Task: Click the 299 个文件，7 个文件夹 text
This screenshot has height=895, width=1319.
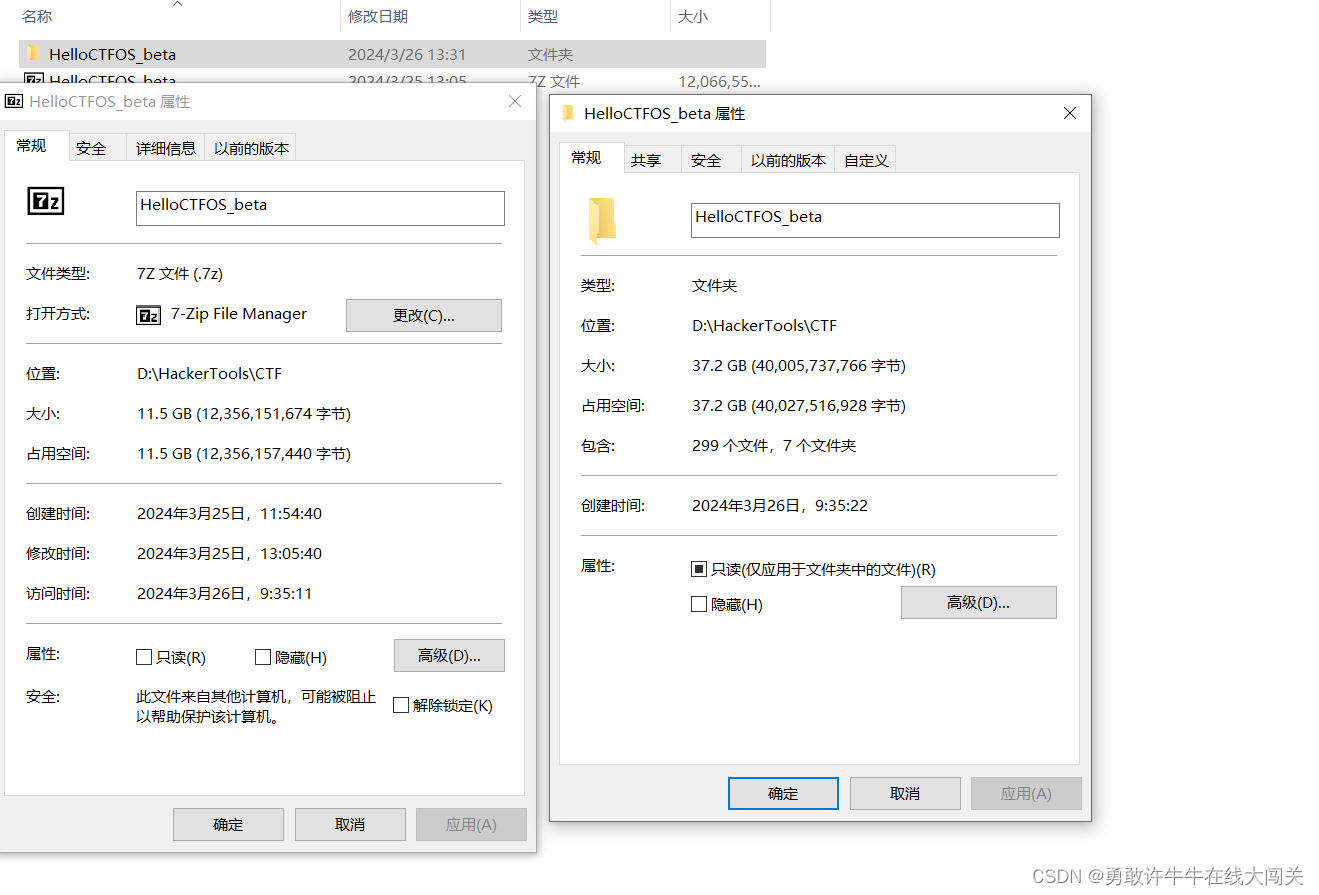Action: (774, 446)
